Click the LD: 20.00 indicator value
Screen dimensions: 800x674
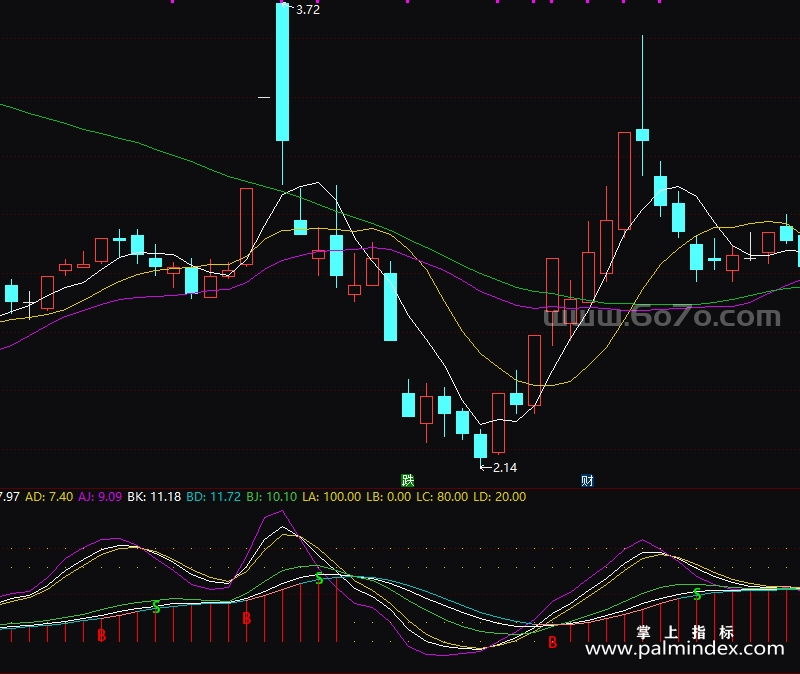[x=499, y=496]
